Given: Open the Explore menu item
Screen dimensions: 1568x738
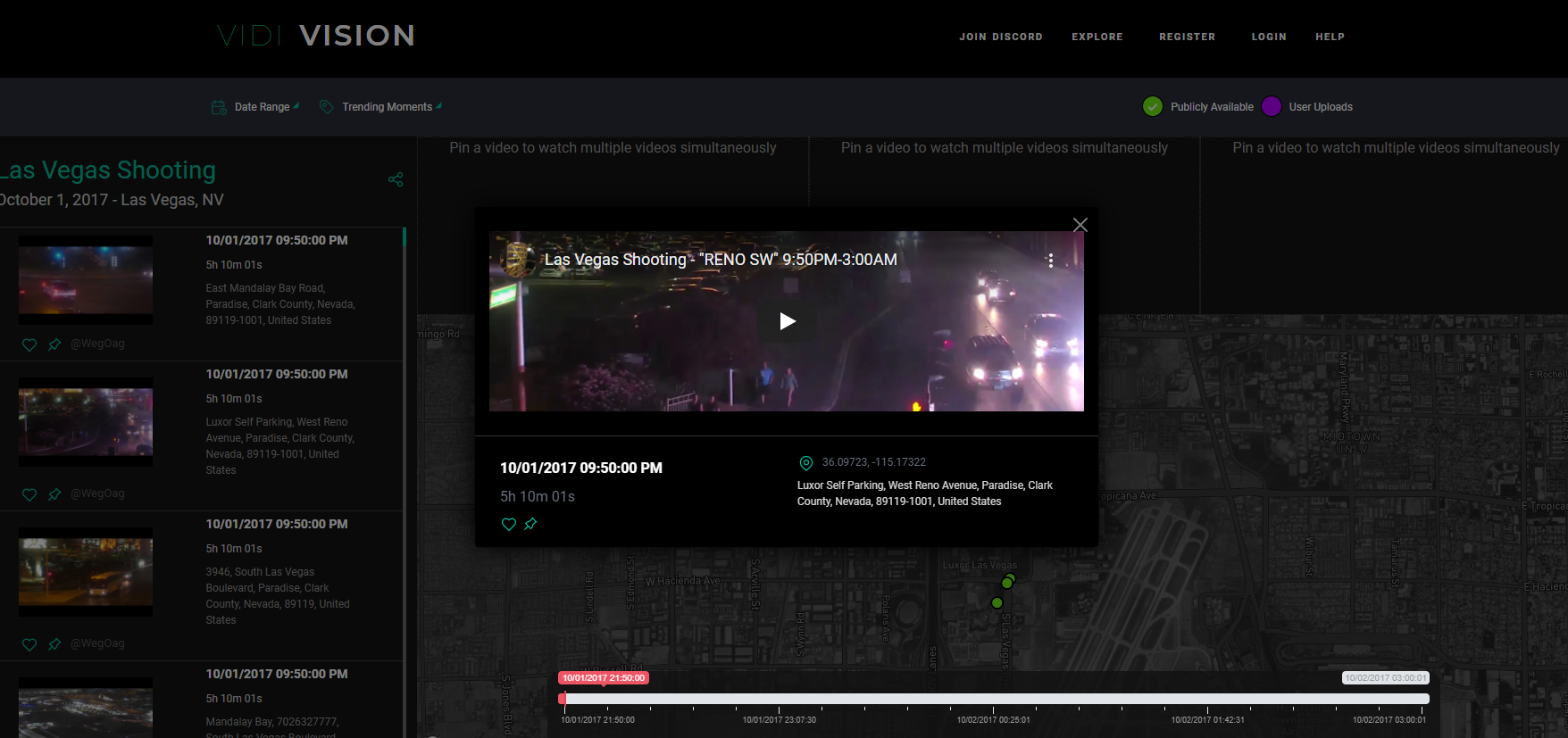Looking at the screenshot, I should pyautogui.click(x=1097, y=37).
